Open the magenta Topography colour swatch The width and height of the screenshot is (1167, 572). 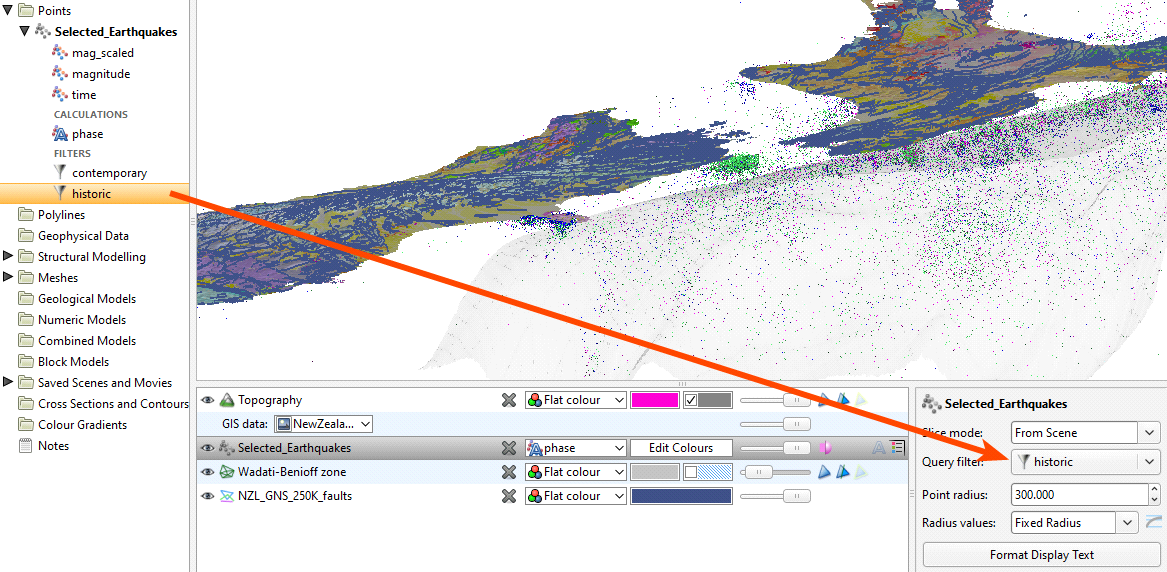click(x=655, y=400)
